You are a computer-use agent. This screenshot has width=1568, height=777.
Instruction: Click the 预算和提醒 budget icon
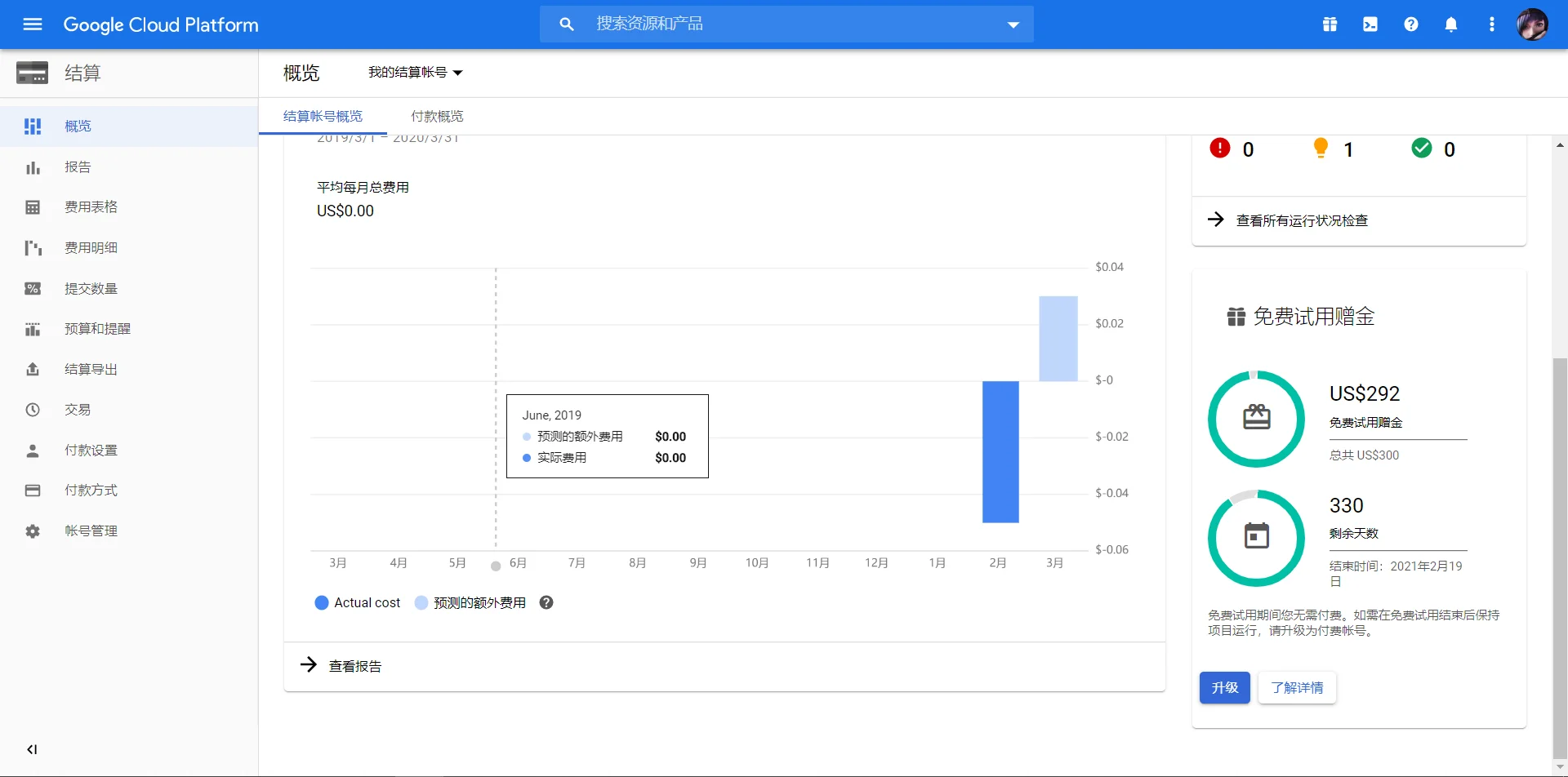click(x=33, y=329)
